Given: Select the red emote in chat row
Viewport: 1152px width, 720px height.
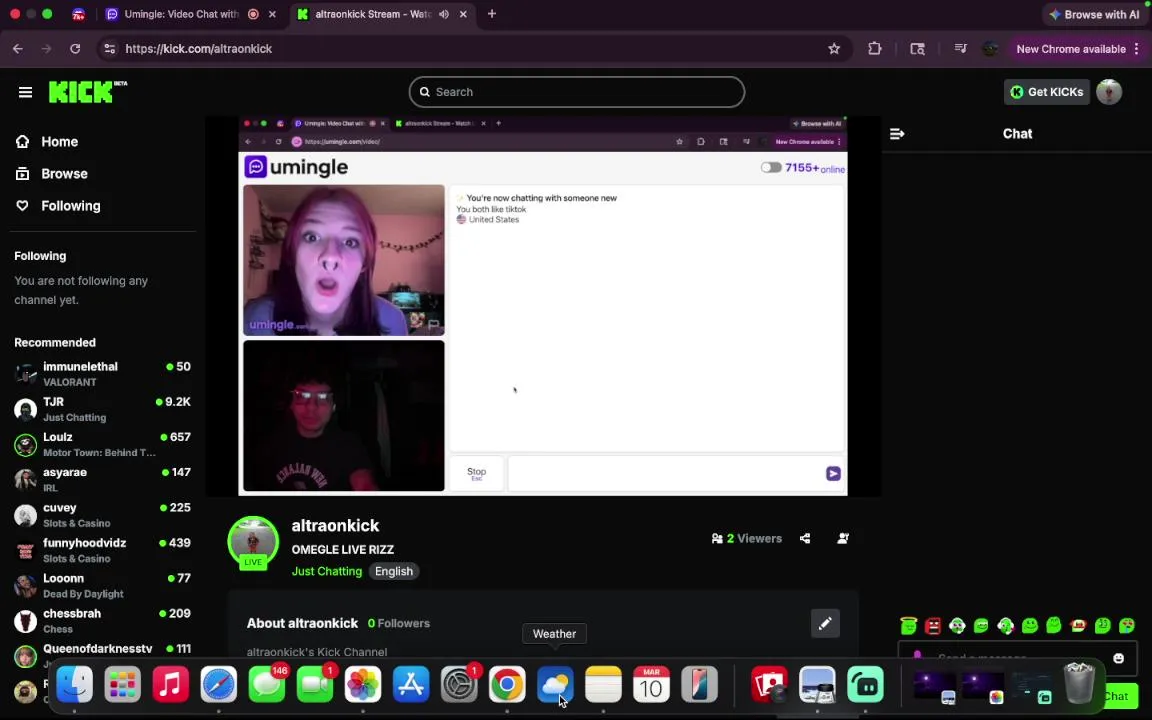Looking at the screenshot, I should (933, 625).
